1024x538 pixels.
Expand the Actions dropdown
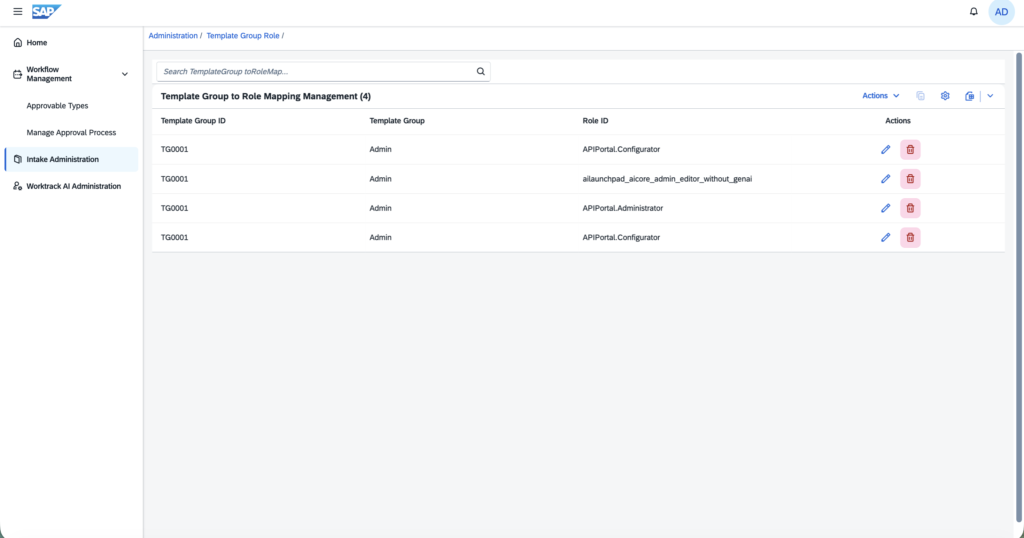tap(880, 96)
